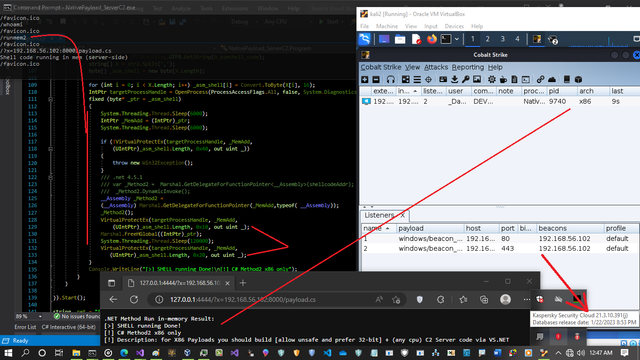Open Edge settings and more menu
This screenshot has height=360, width=640.
(x=527, y=300)
